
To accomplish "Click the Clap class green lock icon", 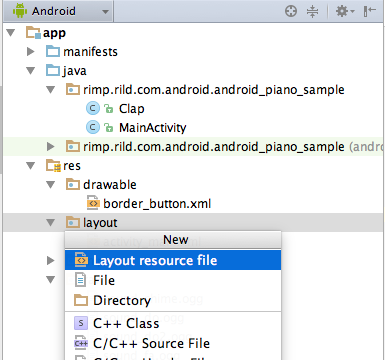I will 108,108.
